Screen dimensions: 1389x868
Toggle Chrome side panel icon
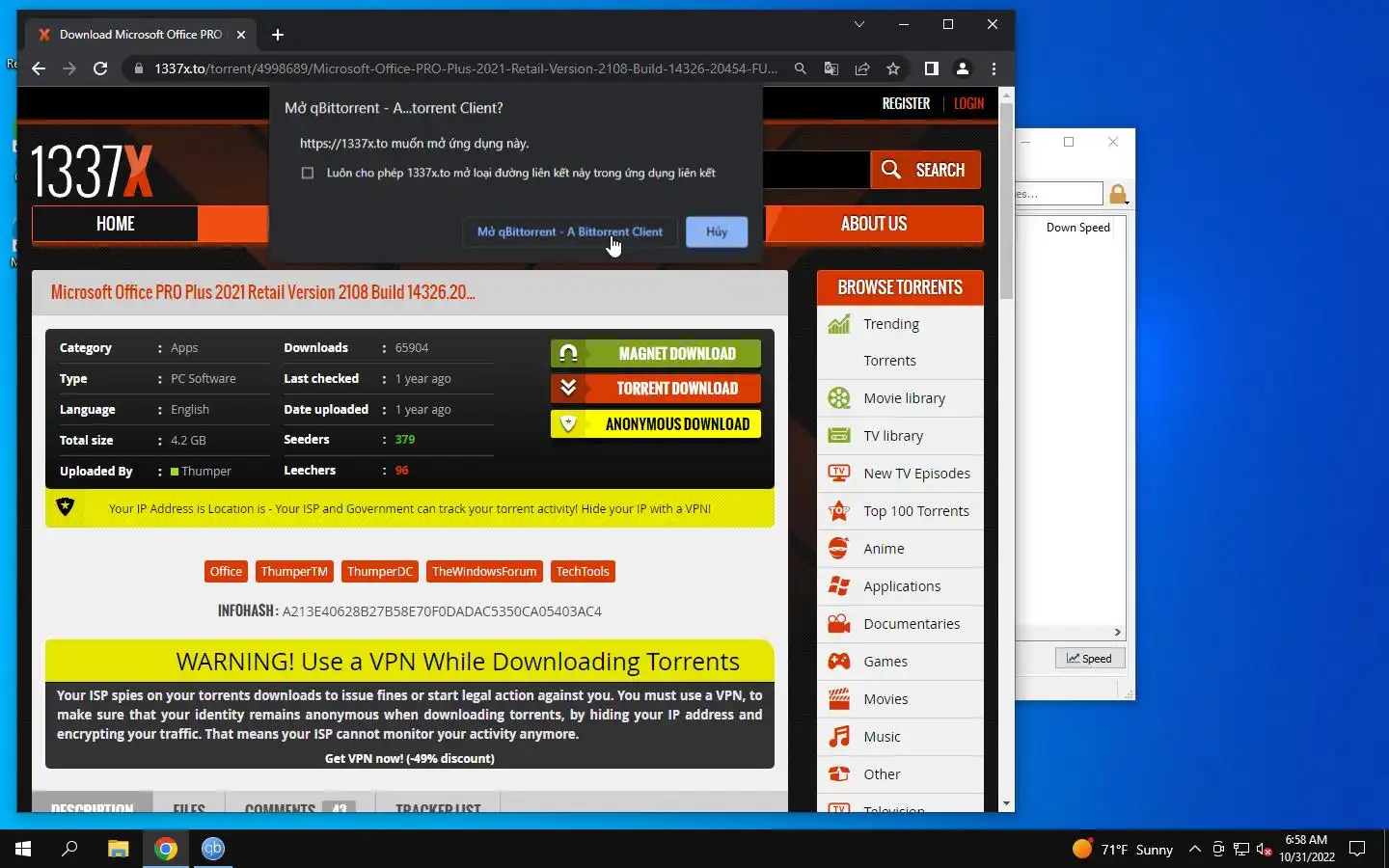pyautogui.click(x=931, y=68)
